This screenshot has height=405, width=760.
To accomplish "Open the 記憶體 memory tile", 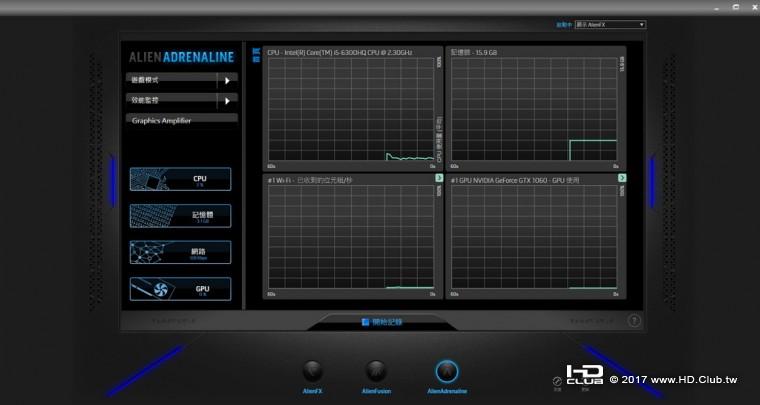I will [x=180, y=216].
